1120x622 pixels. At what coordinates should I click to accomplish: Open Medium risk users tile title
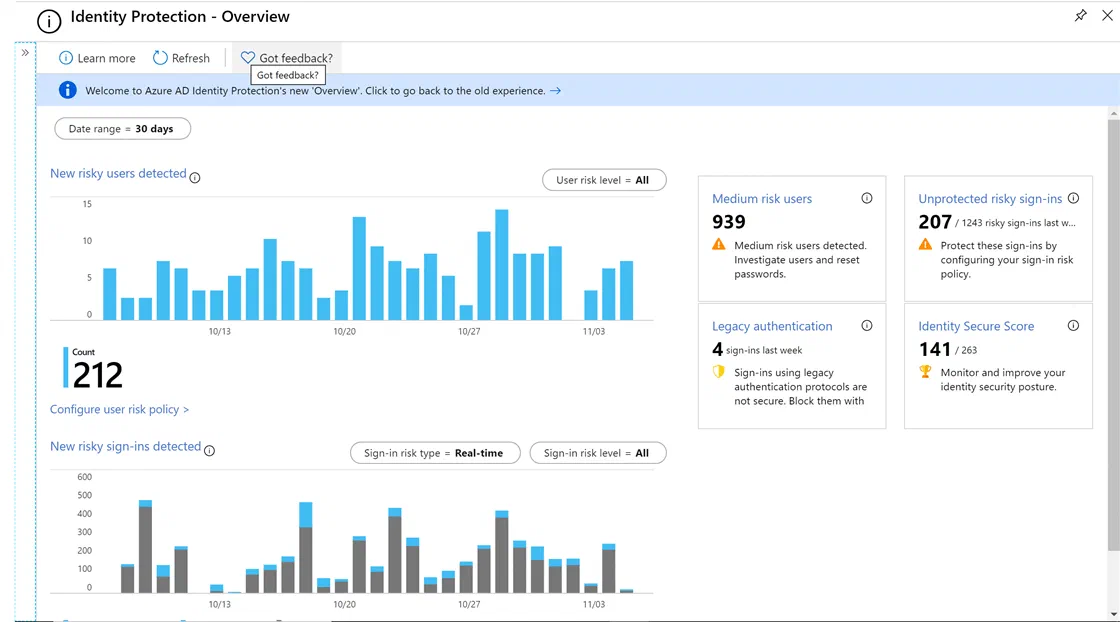tap(762, 199)
